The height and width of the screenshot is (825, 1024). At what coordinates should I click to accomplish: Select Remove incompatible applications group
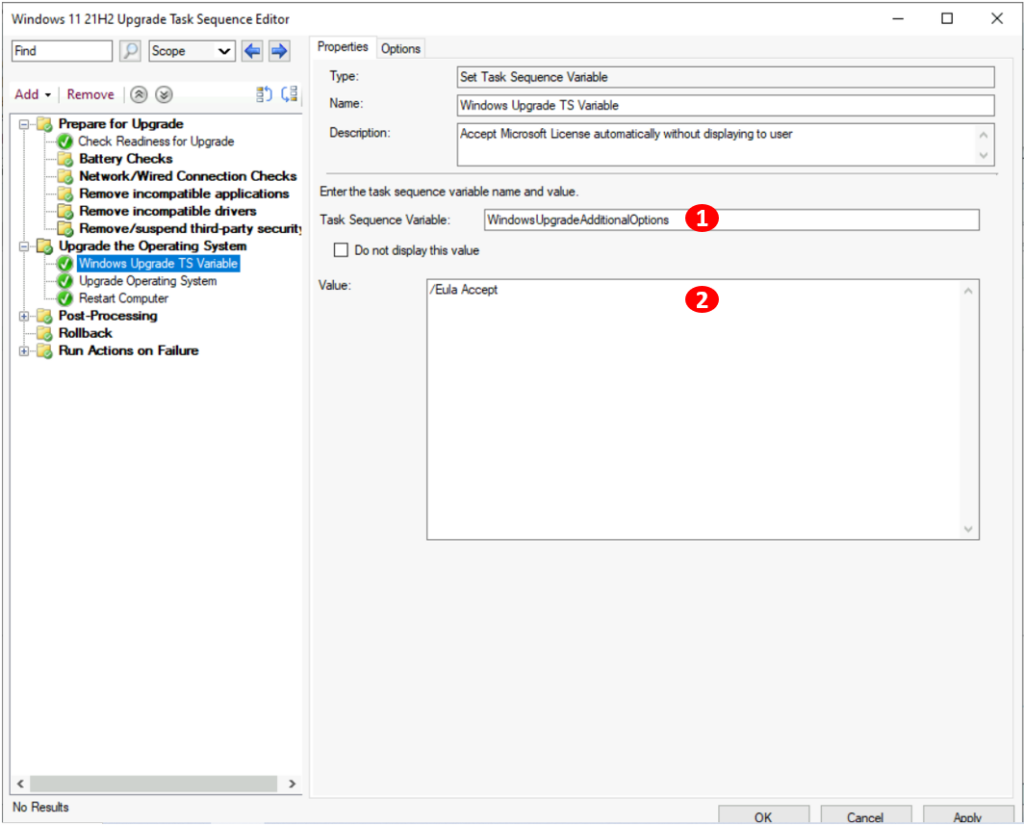tap(184, 194)
